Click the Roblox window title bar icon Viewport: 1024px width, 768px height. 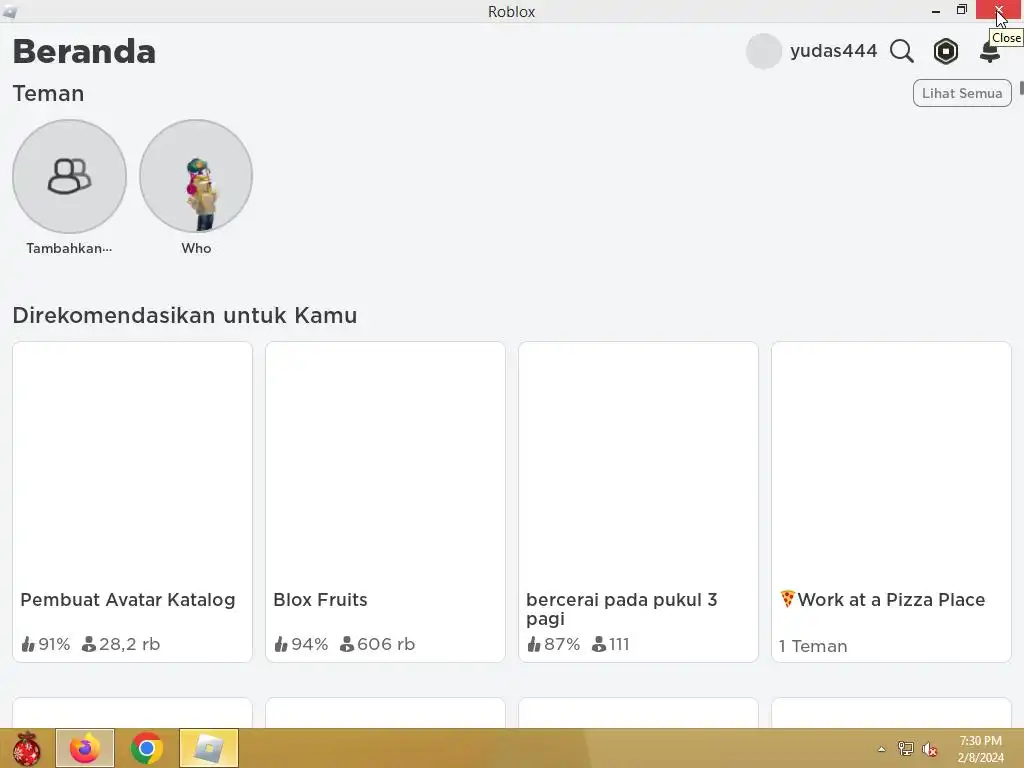pyautogui.click(x=9, y=11)
